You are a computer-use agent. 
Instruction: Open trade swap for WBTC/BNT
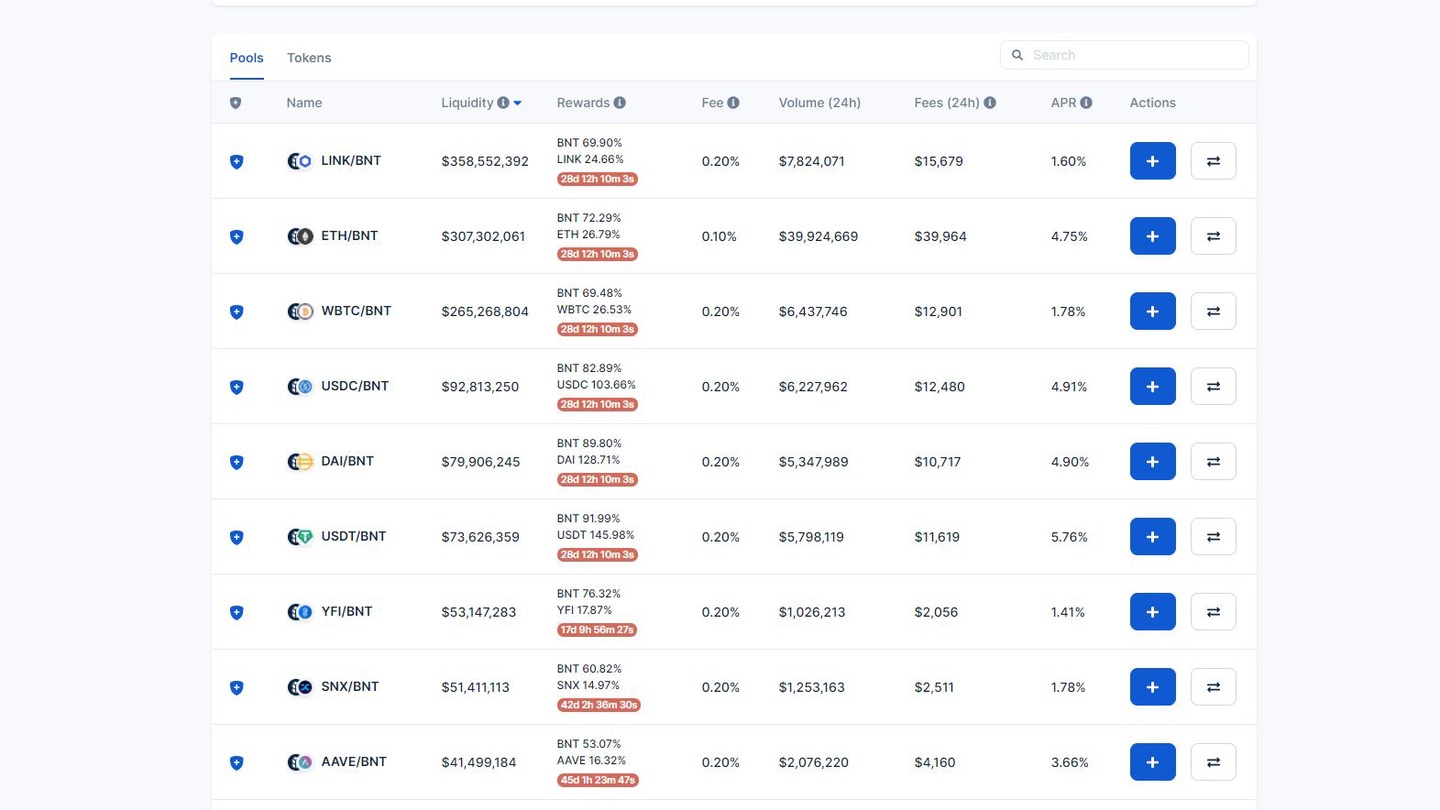(1213, 311)
